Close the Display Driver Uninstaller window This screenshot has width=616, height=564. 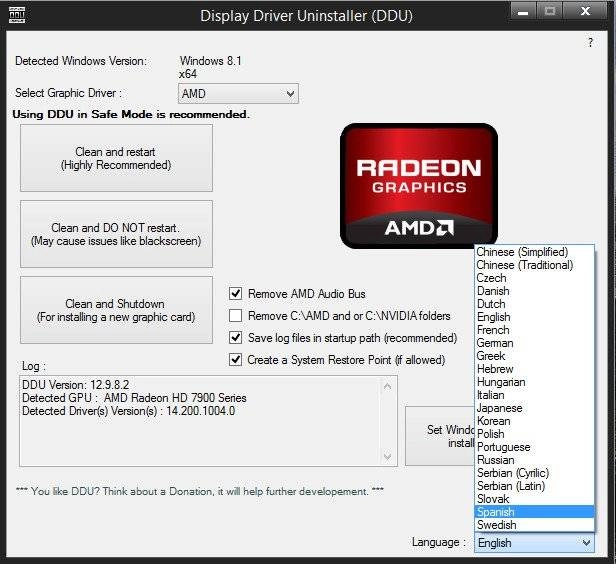pyautogui.click(x=586, y=11)
